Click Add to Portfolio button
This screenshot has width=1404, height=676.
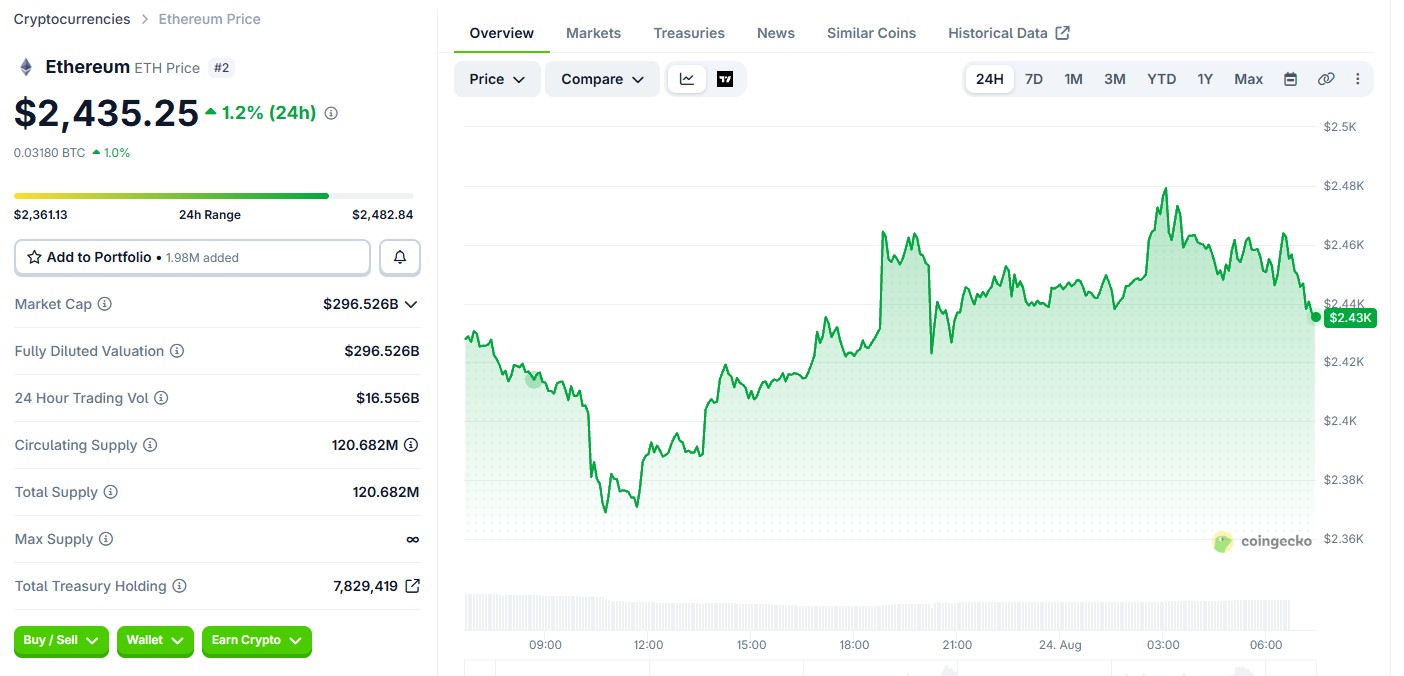click(x=192, y=257)
